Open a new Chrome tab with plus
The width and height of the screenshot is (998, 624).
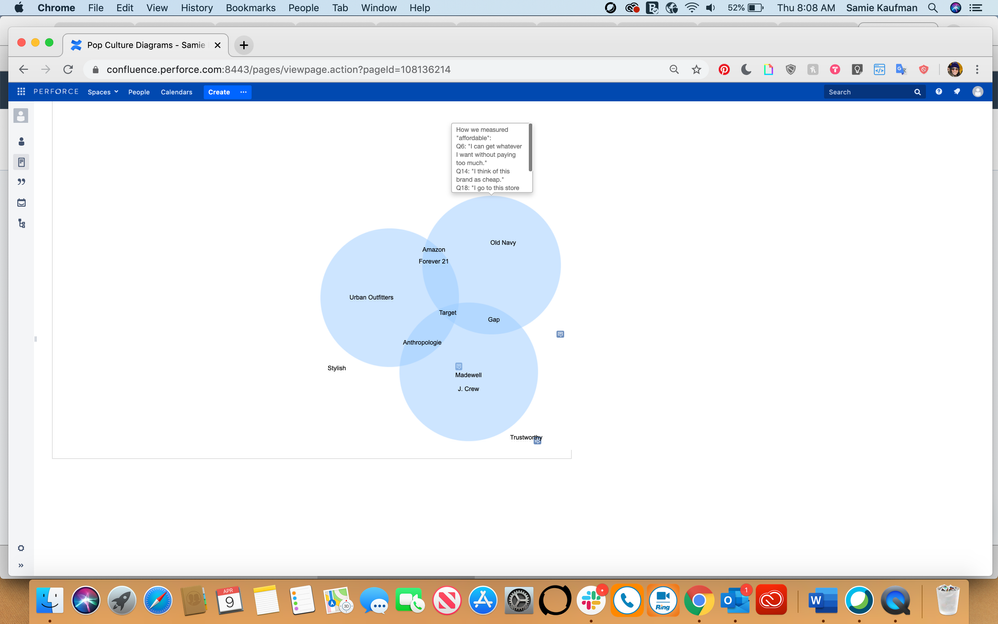click(244, 45)
